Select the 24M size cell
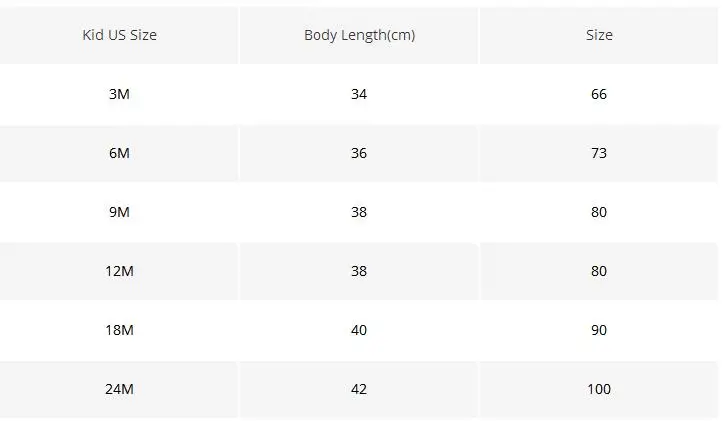This screenshot has height=421, width=728. (119, 389)
